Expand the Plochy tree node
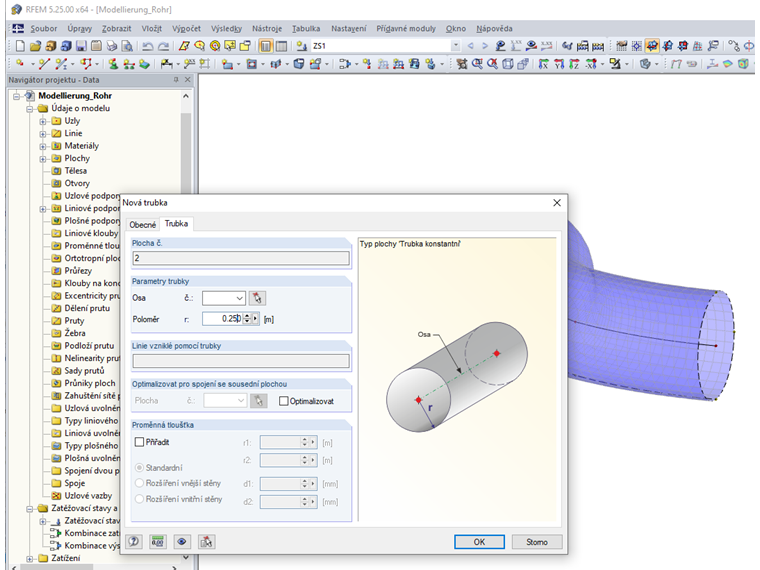 click(x=43, y=159)
